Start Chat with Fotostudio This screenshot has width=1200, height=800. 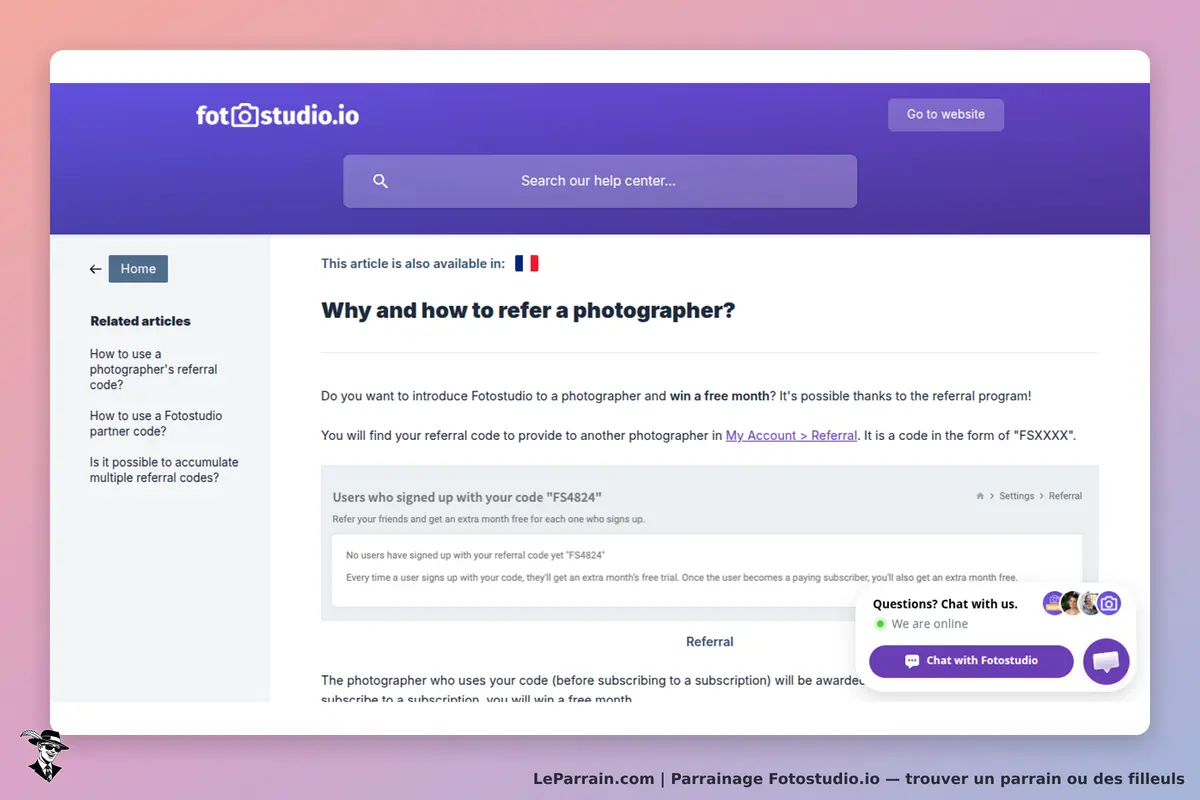click(971, 661)
